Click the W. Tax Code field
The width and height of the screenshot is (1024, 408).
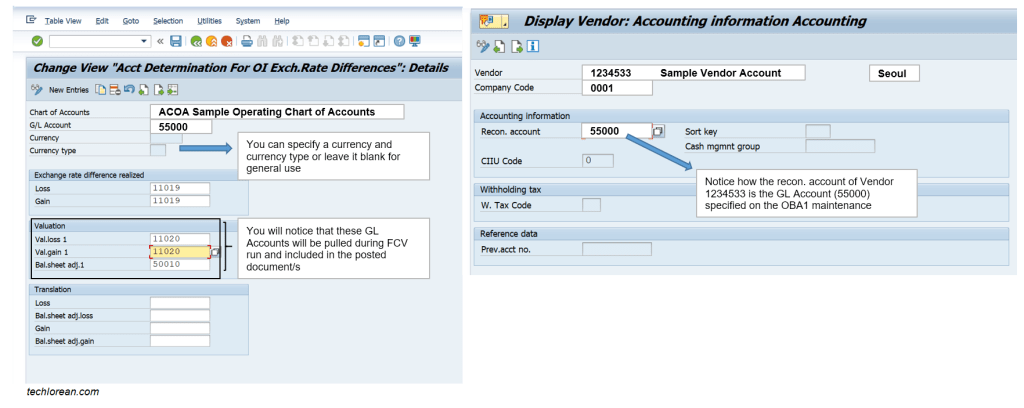point(591,205)
